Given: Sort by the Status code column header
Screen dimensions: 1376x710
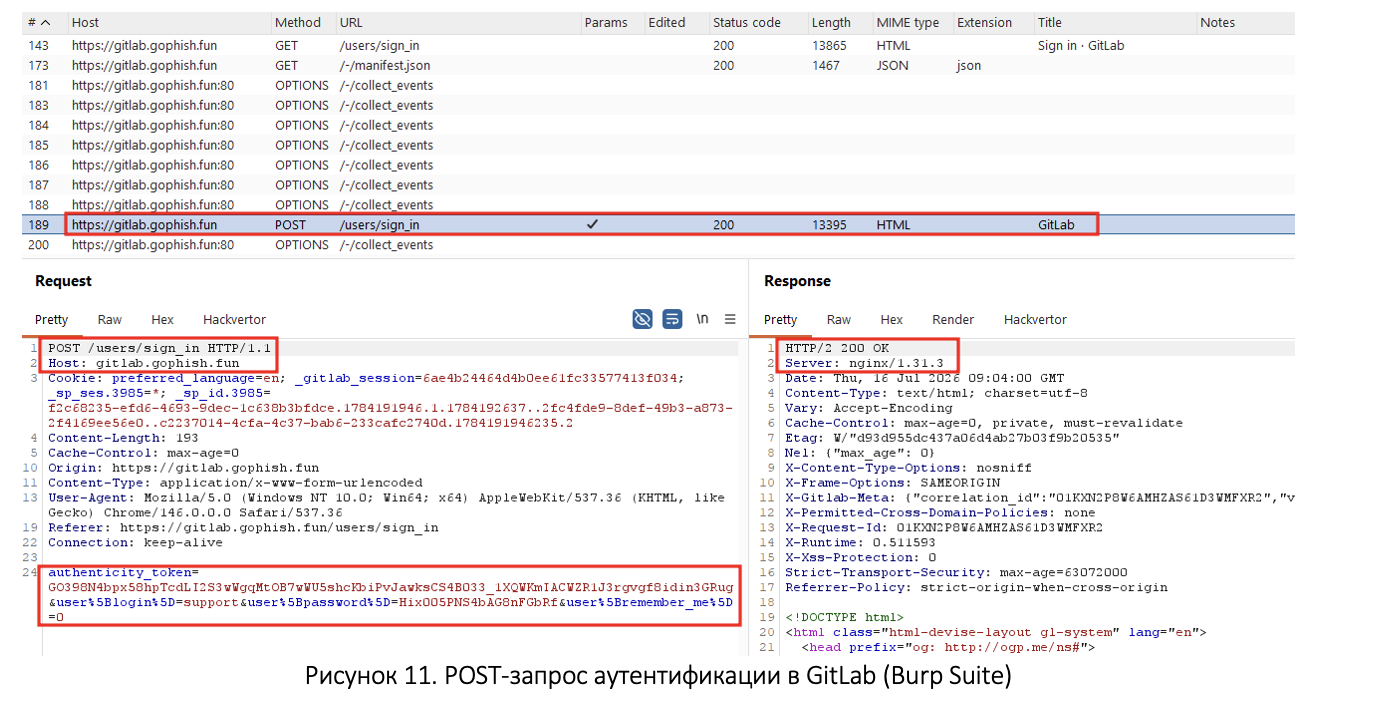Looking at the screenshot, I should (x=757, y=22).
